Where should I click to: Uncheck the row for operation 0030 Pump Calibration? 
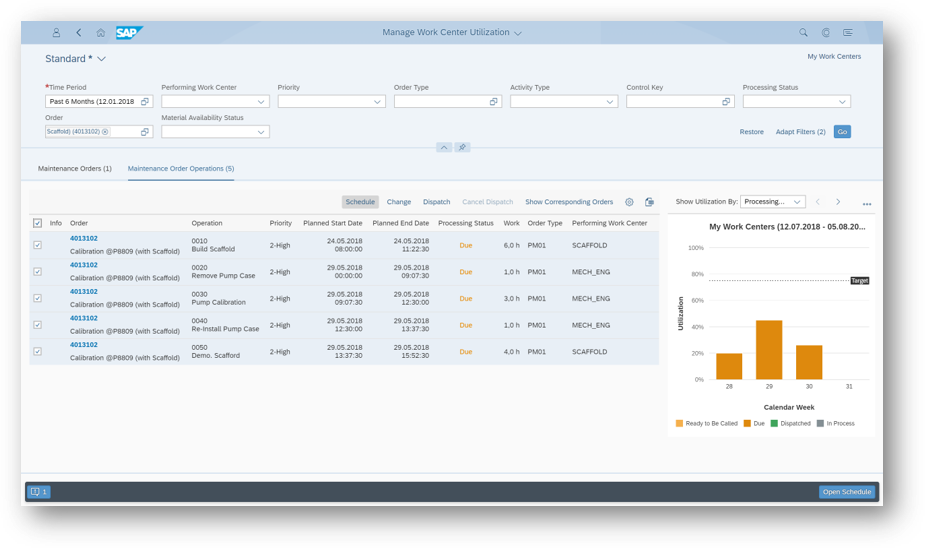(37, 298)
